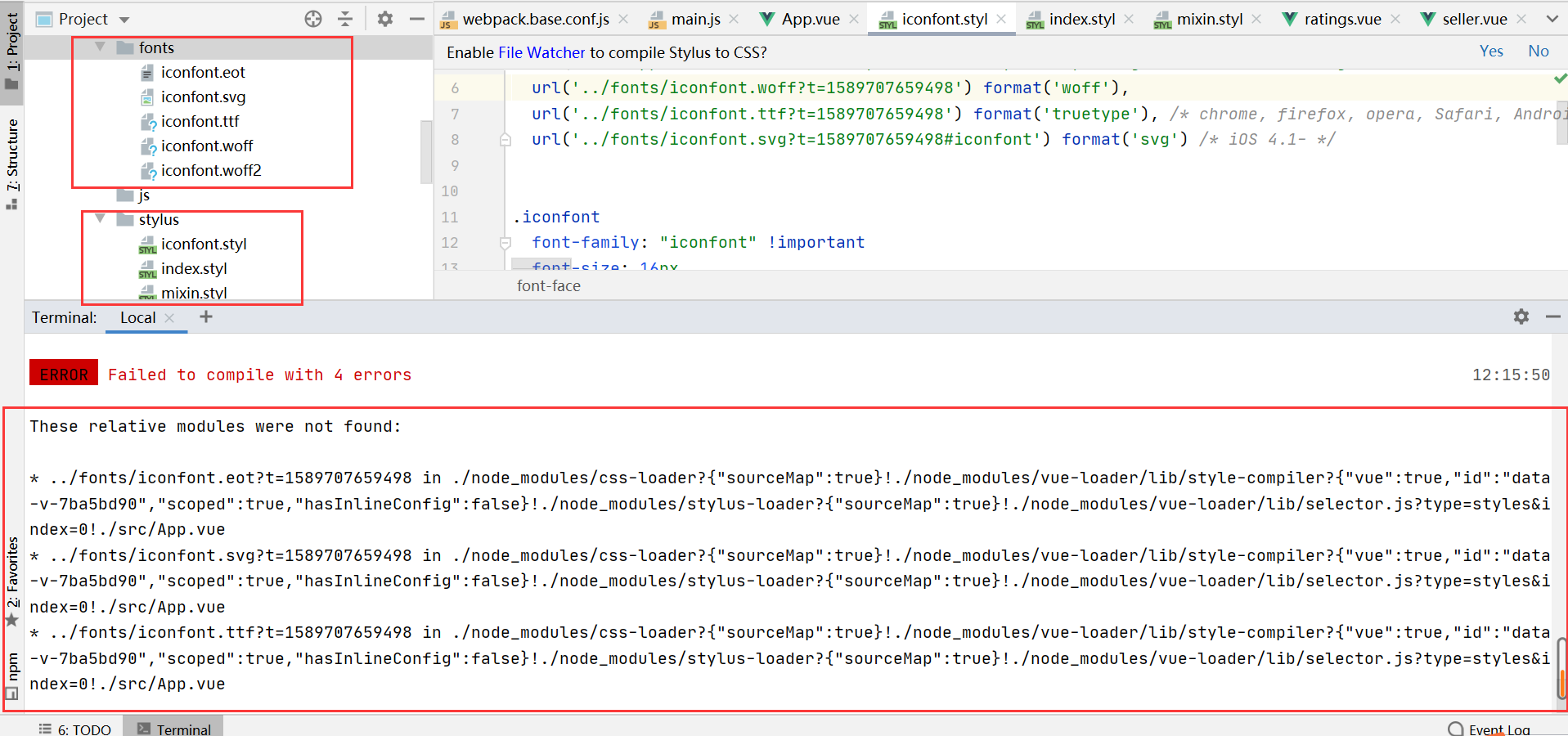This screenshot has height=736, width=1568.
Task: Close the Local terminal tab
Action: [169, 318]
